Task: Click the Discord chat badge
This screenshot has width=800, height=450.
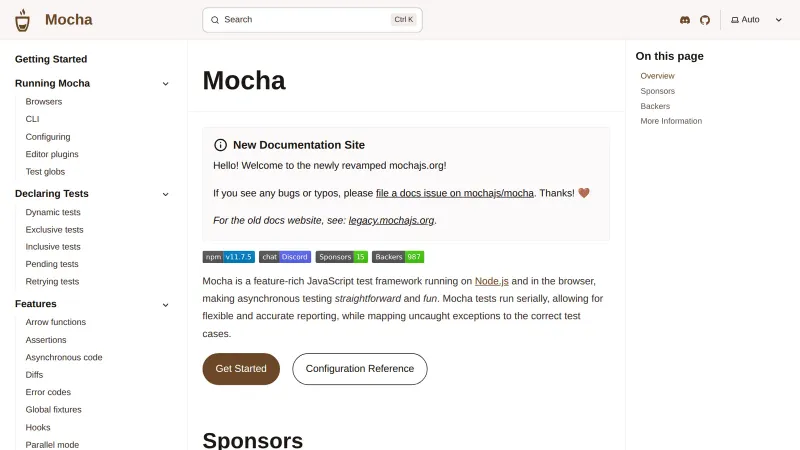Action: (x=285, y=257)
